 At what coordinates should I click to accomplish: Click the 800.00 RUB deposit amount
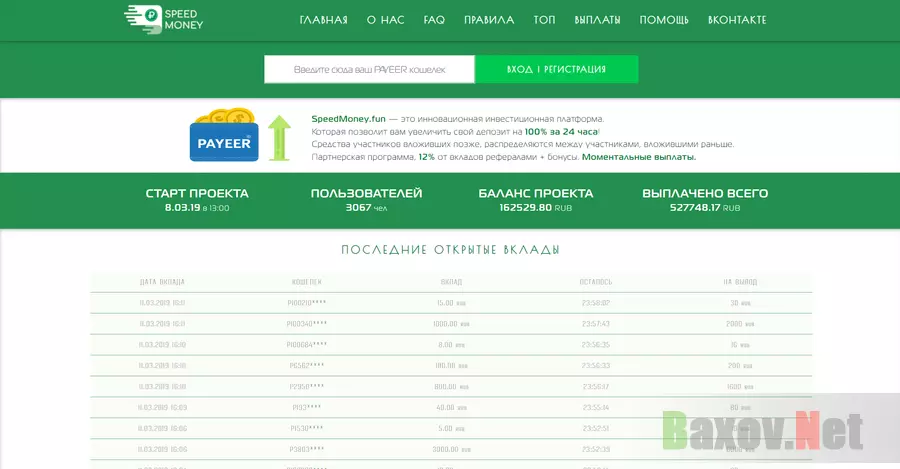point(451,387)
